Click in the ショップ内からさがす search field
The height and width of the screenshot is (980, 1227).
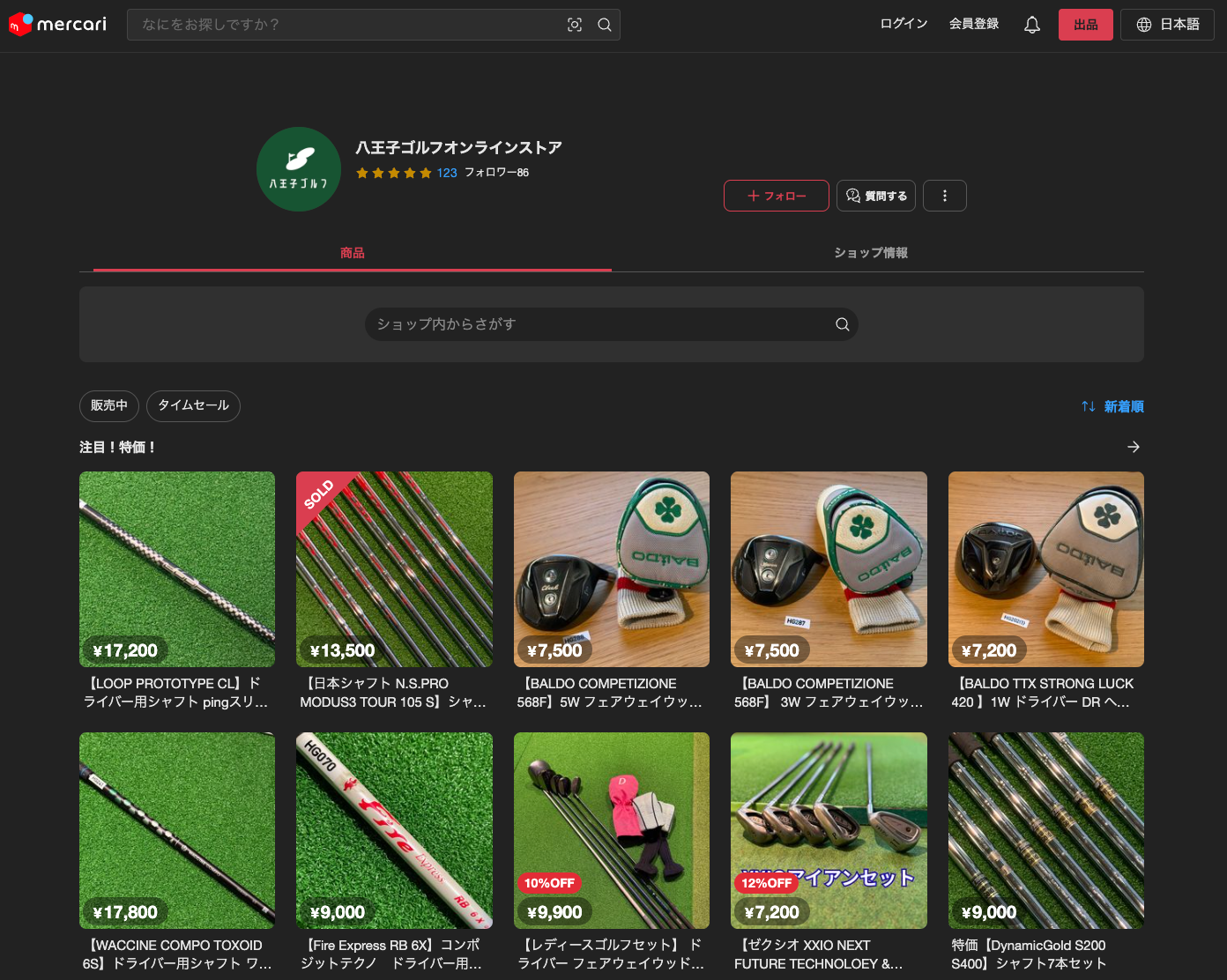599,324
